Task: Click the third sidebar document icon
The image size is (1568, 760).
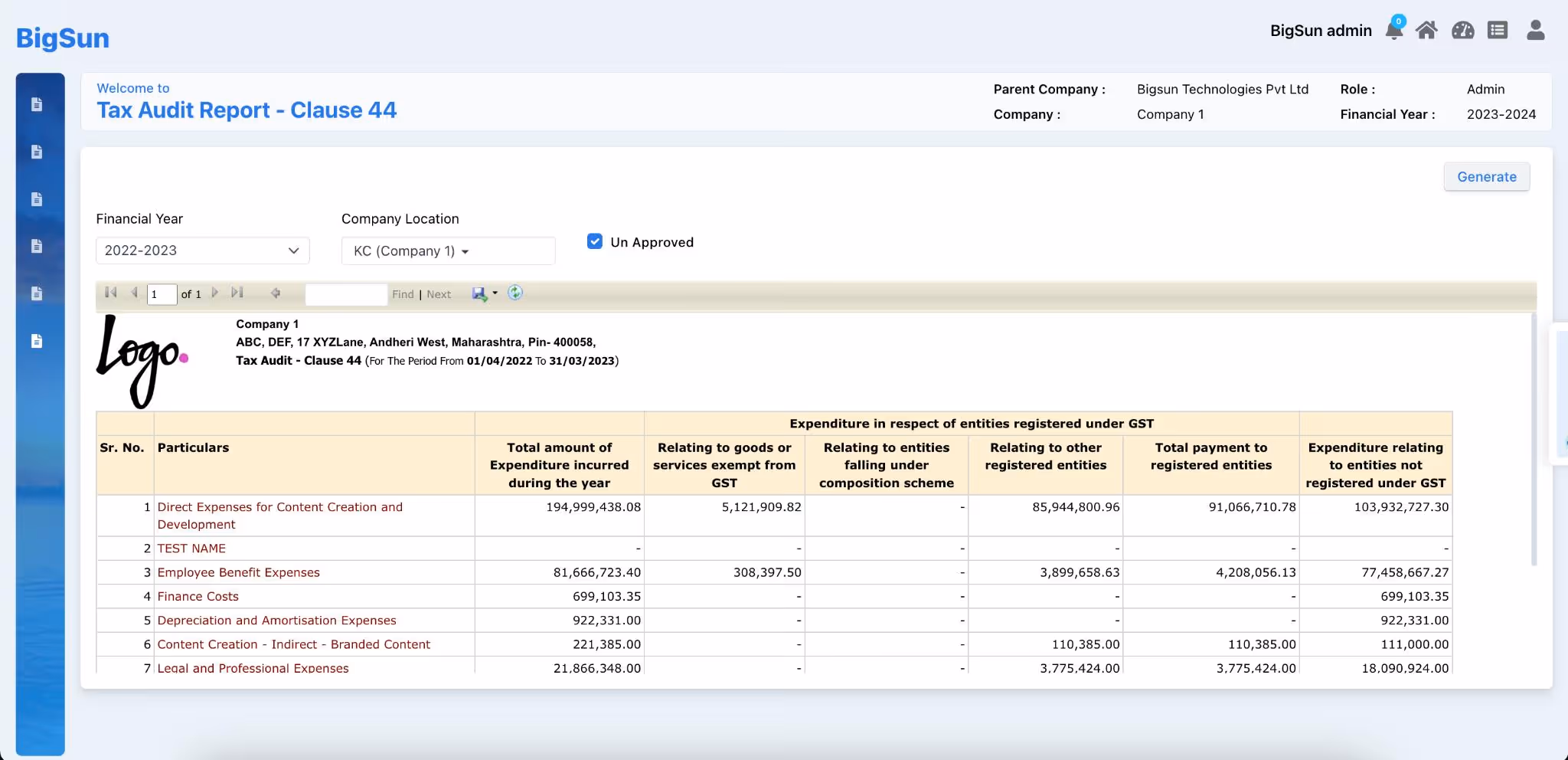Action: coord(37,199)
